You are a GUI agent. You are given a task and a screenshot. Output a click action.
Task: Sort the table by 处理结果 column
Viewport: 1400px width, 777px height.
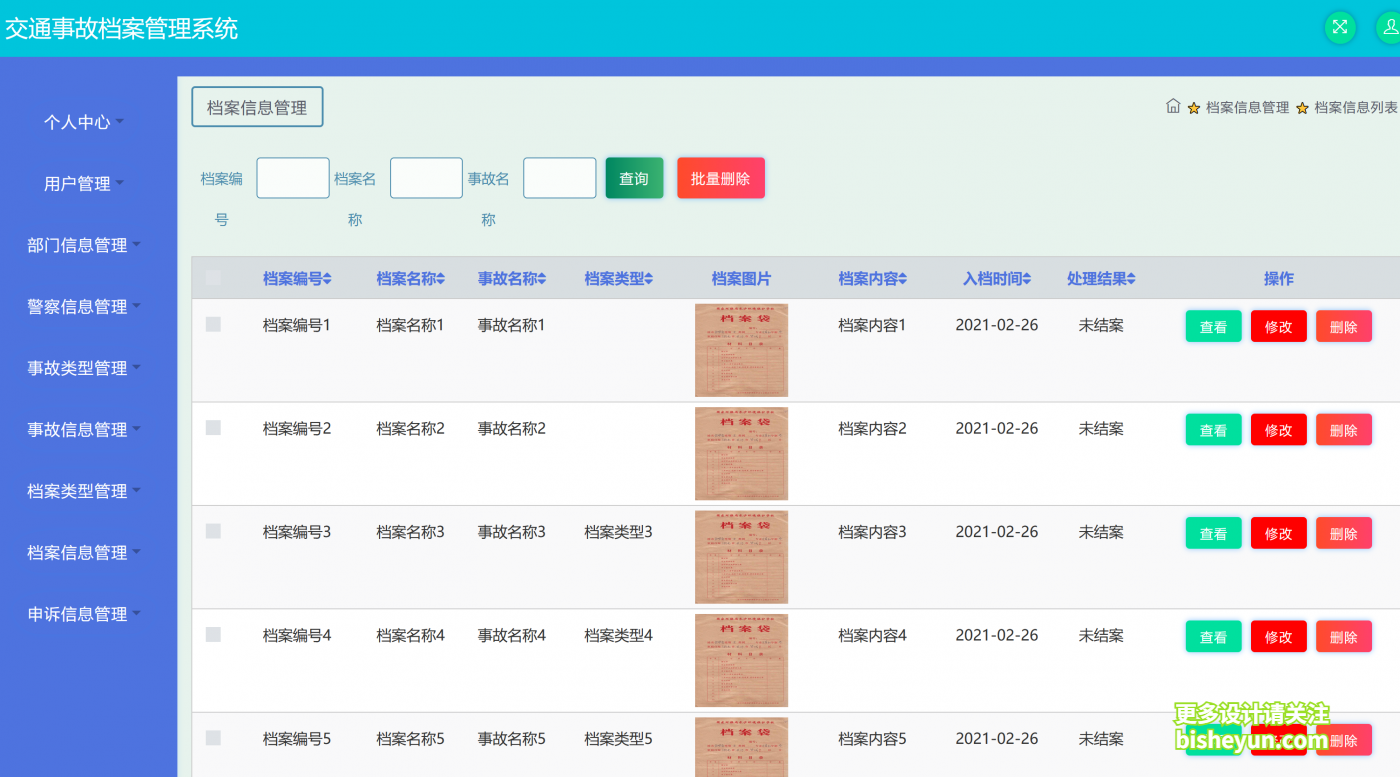[x=1100, y=278]
